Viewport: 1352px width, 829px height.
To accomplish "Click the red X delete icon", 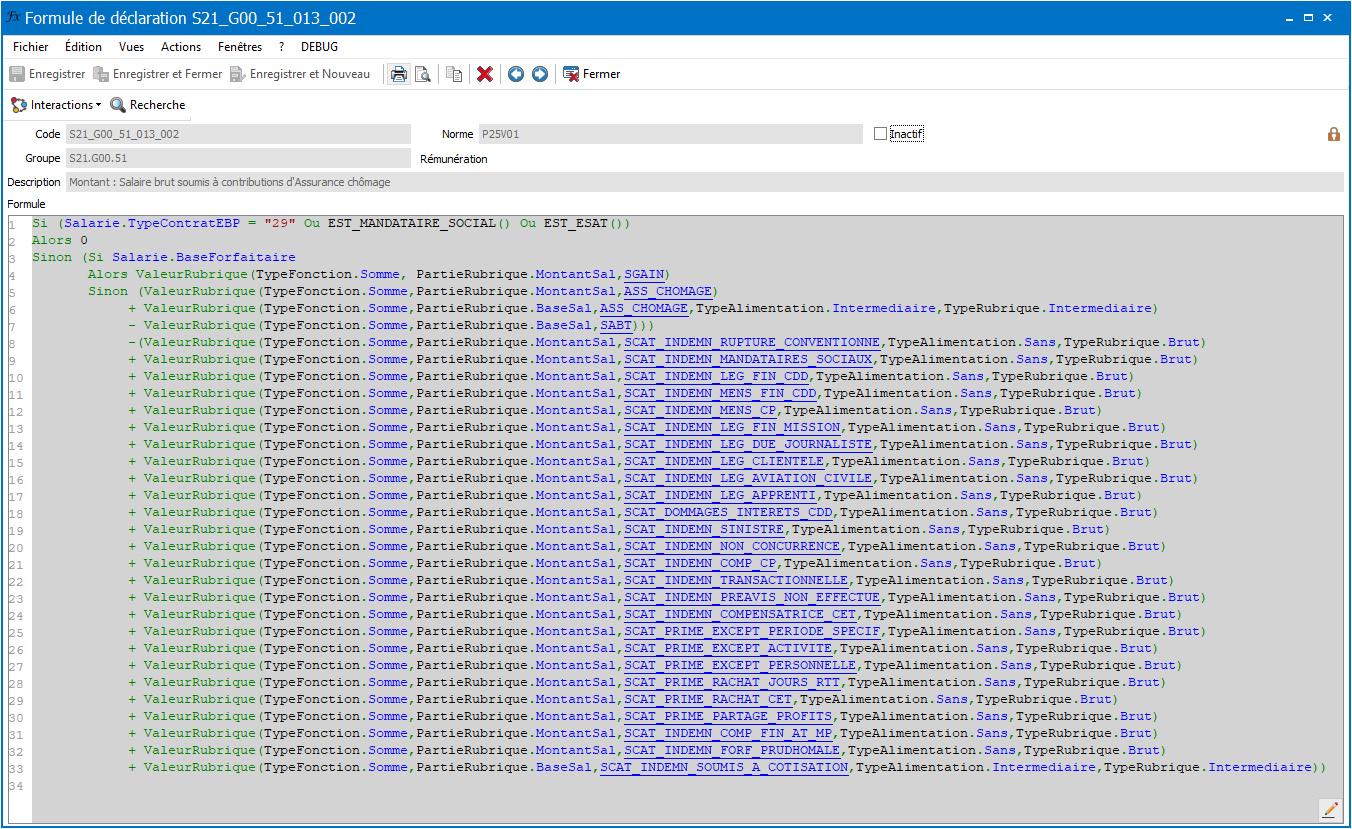I will [x=485, y=74].
